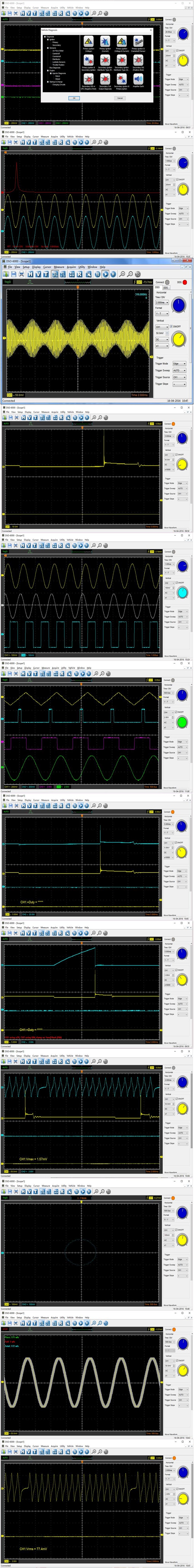
Task: Click zoom-in magnifier in modulated-waveform window toolbar
Action: [122, 274]
